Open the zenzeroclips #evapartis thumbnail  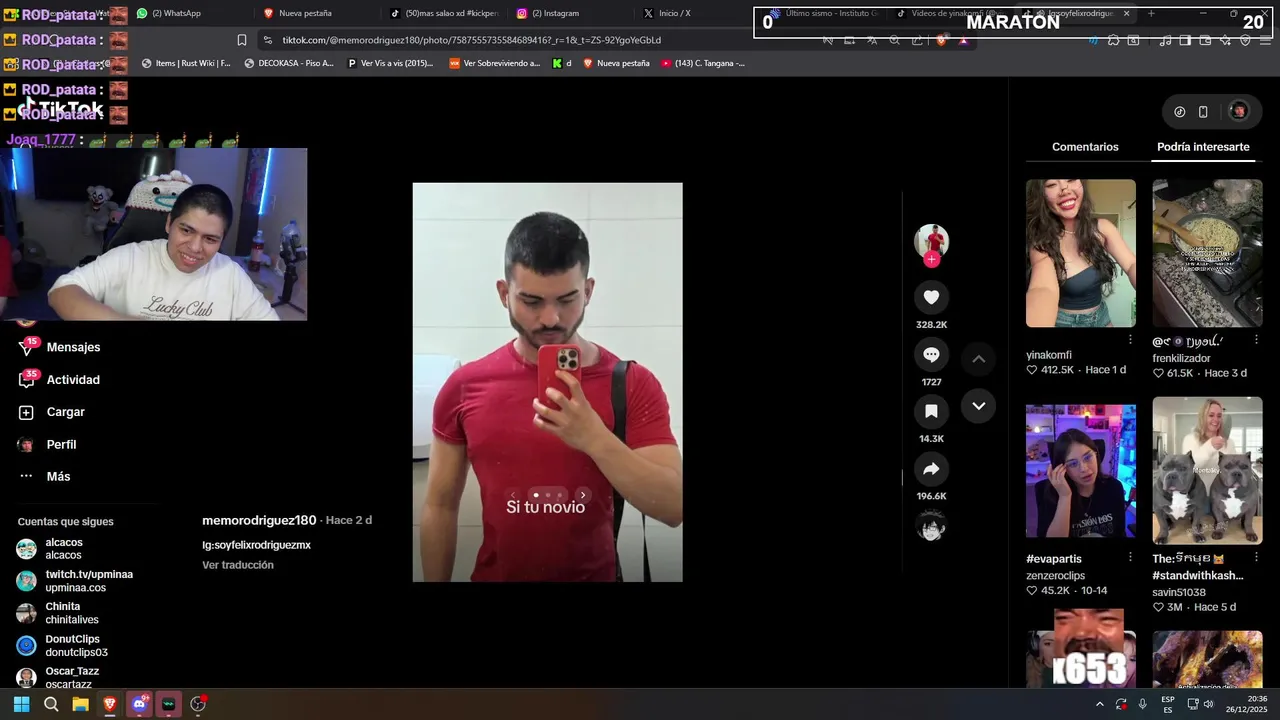(1080, 471)
